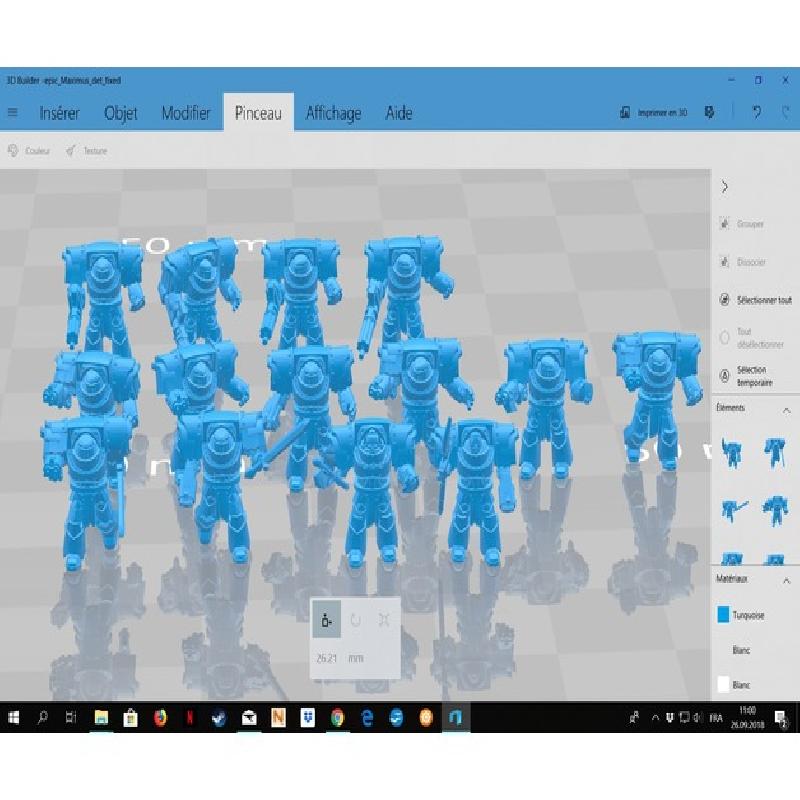The image size is (800, 800).
Task: Open Task View on the taskbar
Action: click(x=71, y=718)
